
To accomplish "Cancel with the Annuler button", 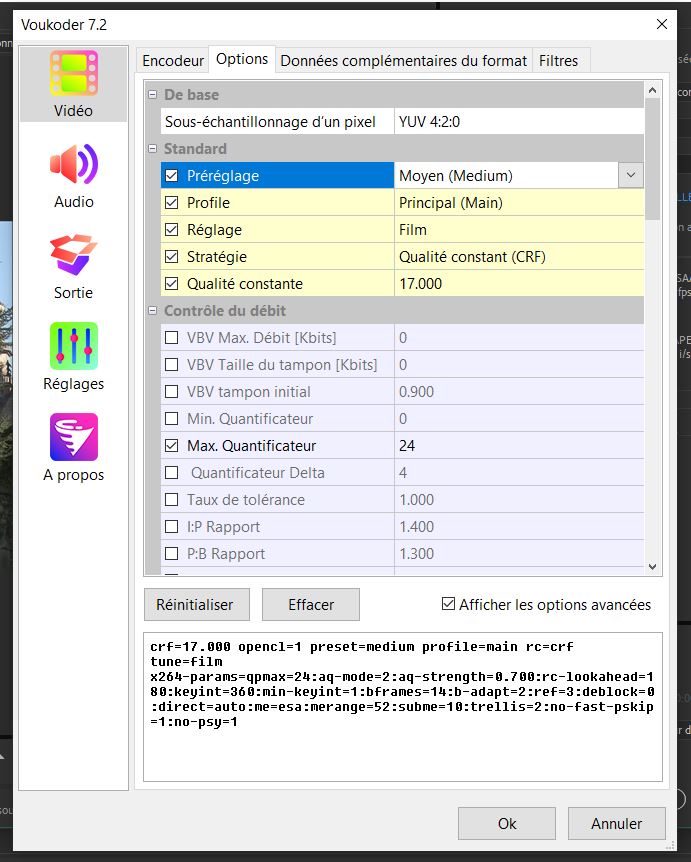I will [616, 823].
